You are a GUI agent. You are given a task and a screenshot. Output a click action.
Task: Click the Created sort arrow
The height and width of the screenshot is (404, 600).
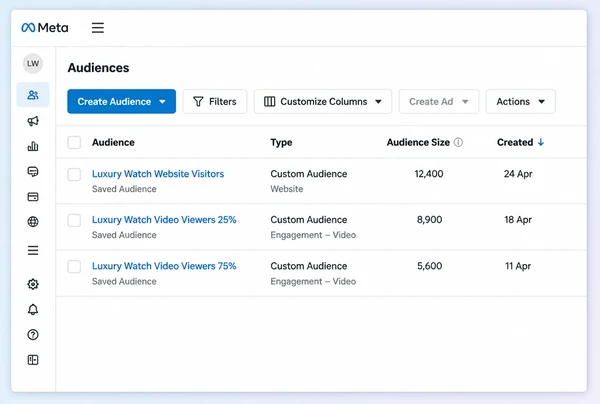click(x=541, y=142)
